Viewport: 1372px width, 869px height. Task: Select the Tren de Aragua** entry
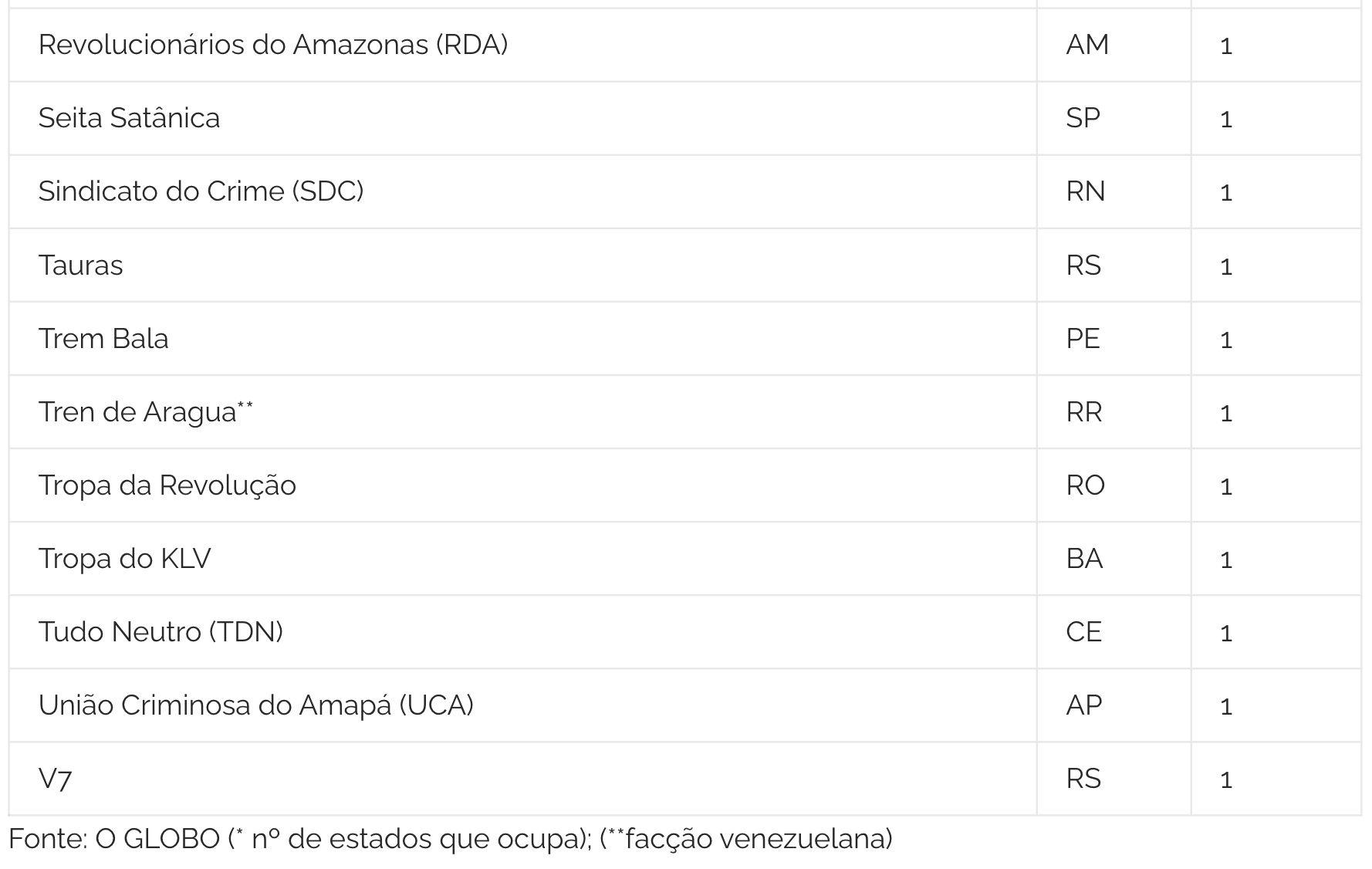coord(145,412)
